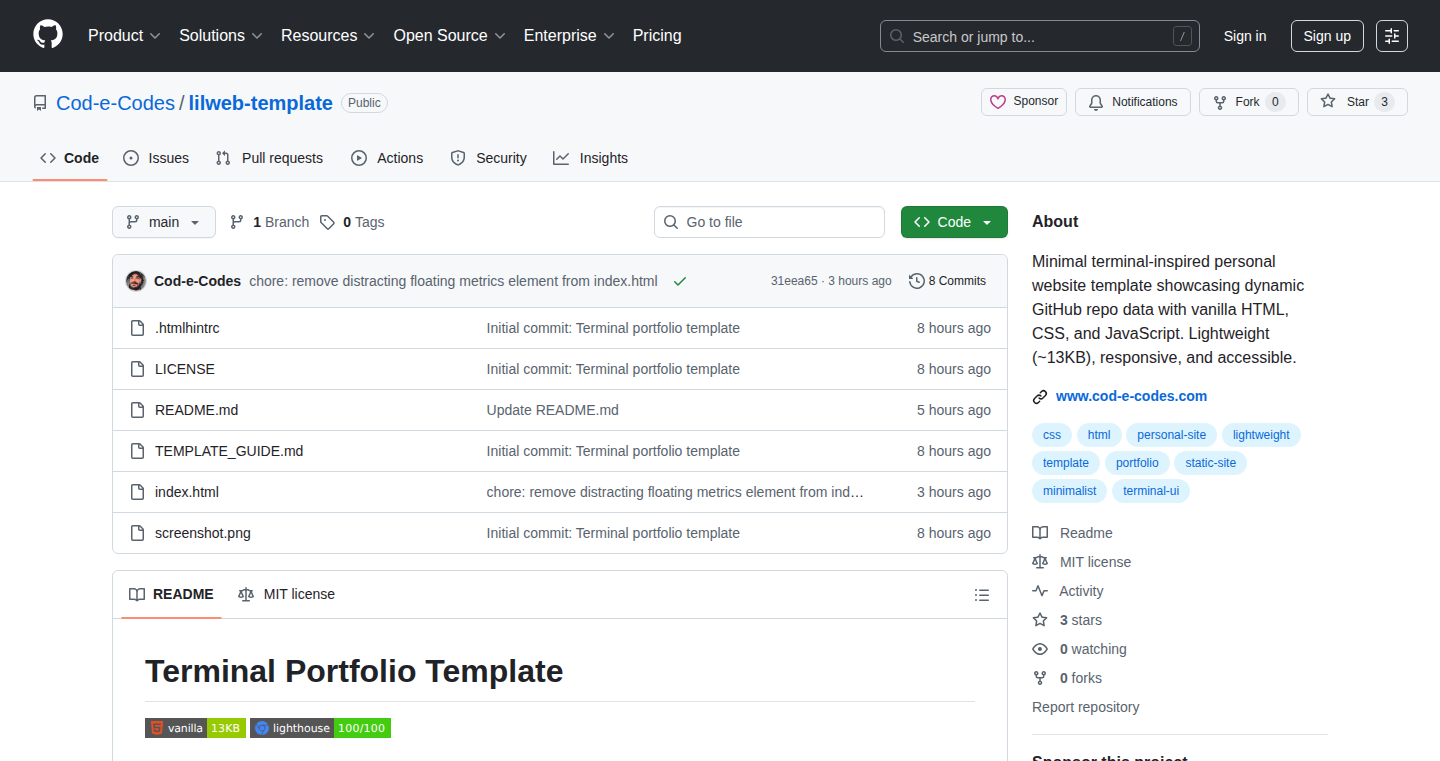This screenshot has height=761, width=1440.
Task: Switch to the Pull requests tab
Action: (x=270, y=158)
